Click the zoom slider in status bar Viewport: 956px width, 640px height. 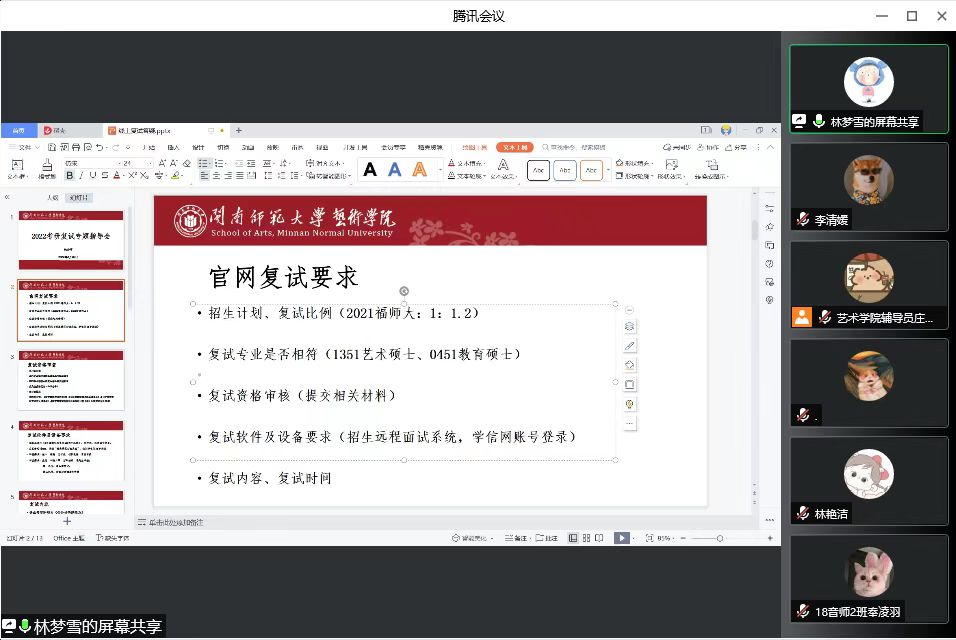pyautogui.click(x=720, y=538)
